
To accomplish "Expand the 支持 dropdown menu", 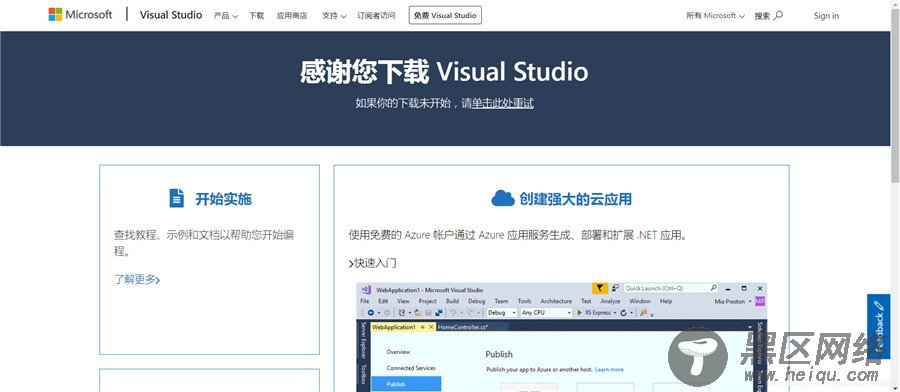I will coord(334,15).
